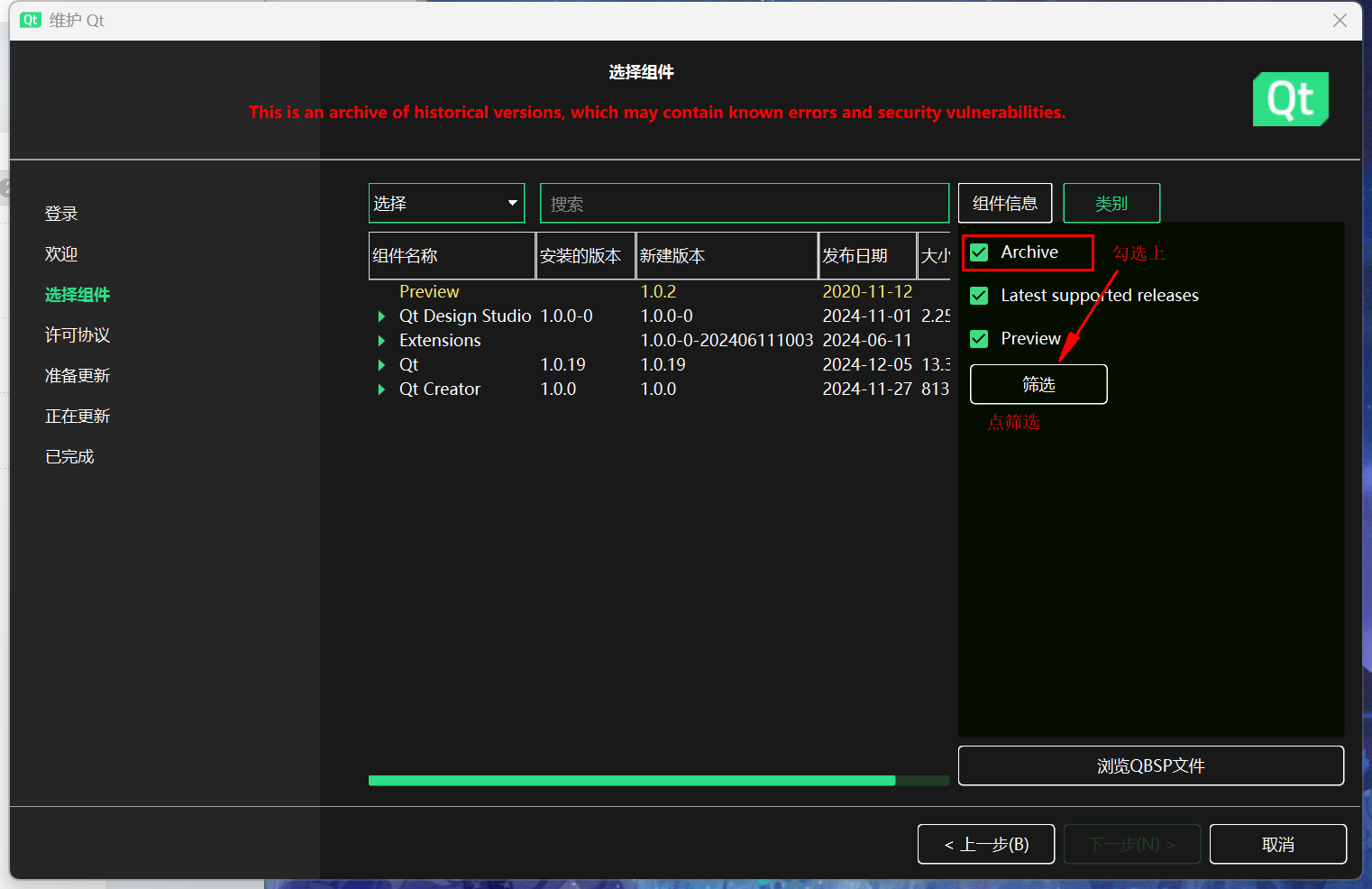
Task: Expand the Qt component tree node
Action: [x=381, y=365]
